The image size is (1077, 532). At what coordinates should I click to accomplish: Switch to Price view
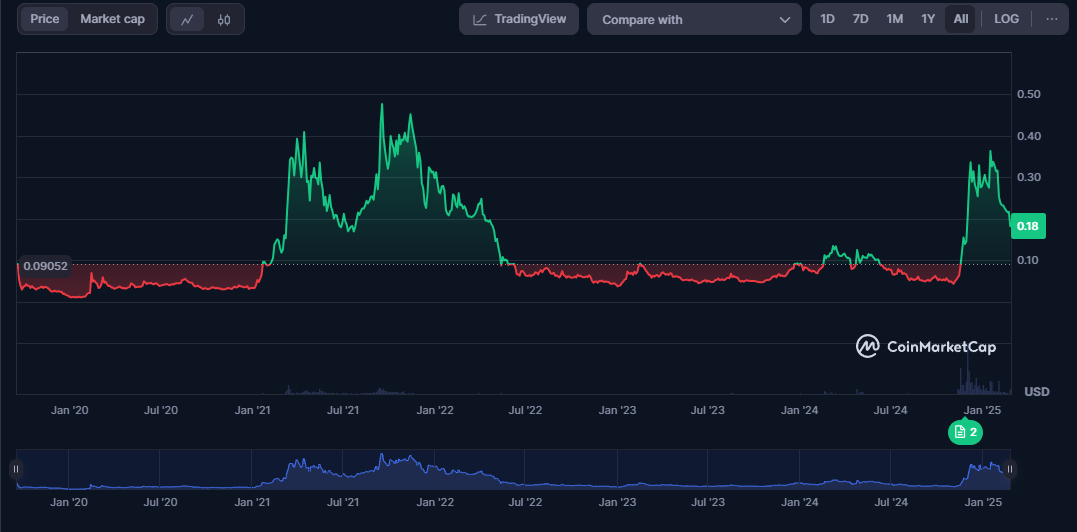(44, 19)
